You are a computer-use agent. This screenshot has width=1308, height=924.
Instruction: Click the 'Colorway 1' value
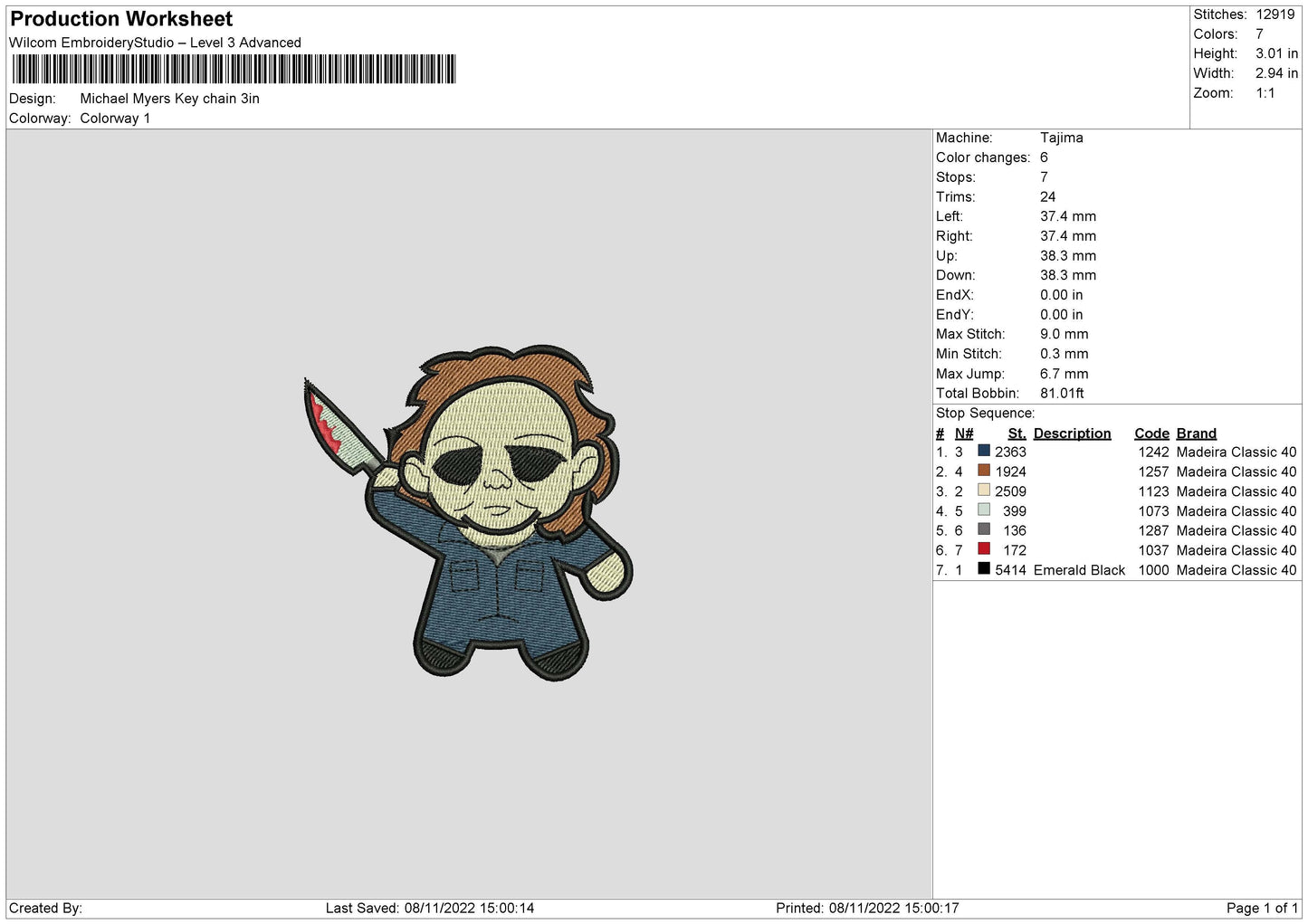click(x=115, y=119)
